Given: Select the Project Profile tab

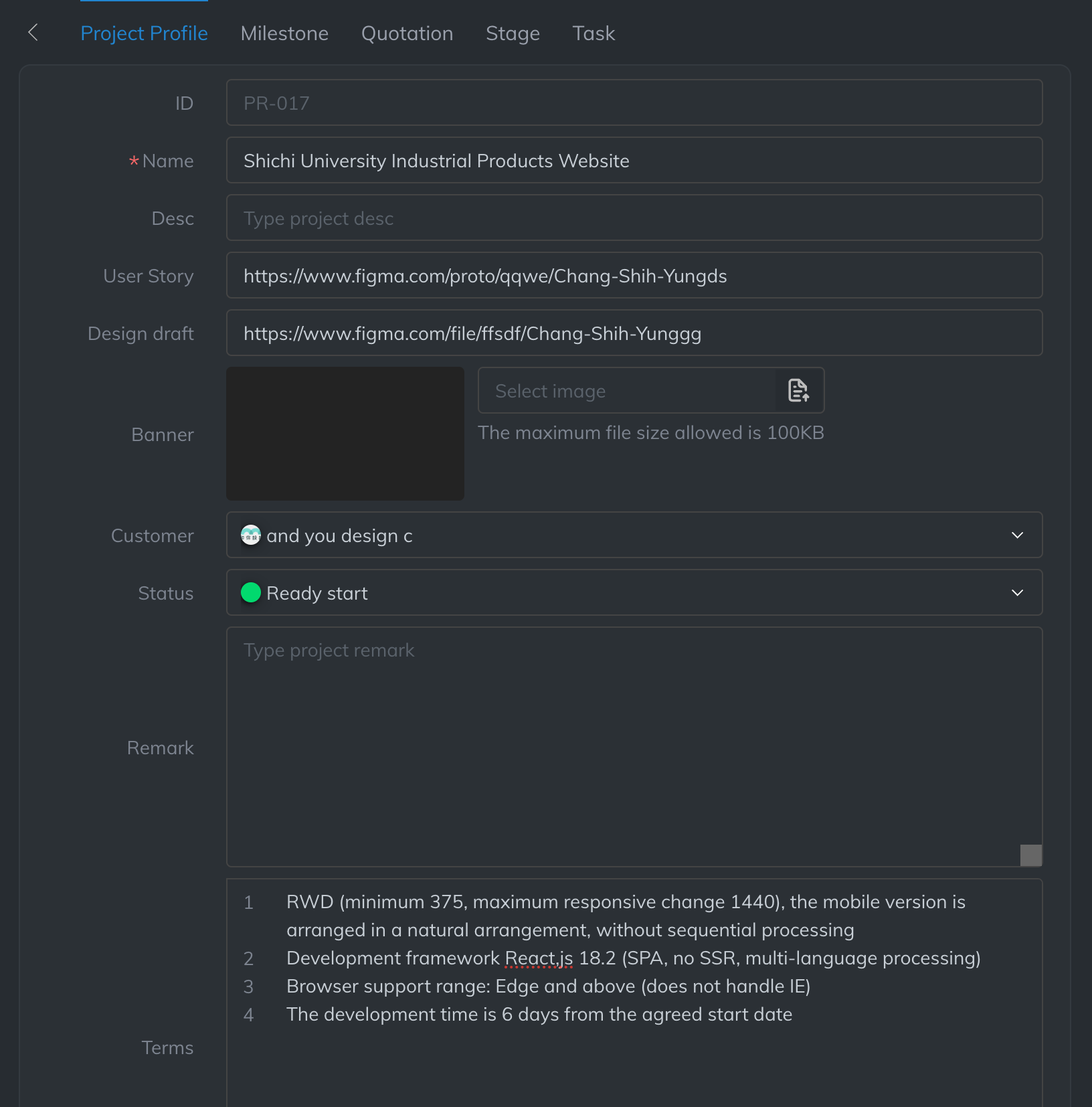Looking at the screenshot, I should tap(144, 33).
